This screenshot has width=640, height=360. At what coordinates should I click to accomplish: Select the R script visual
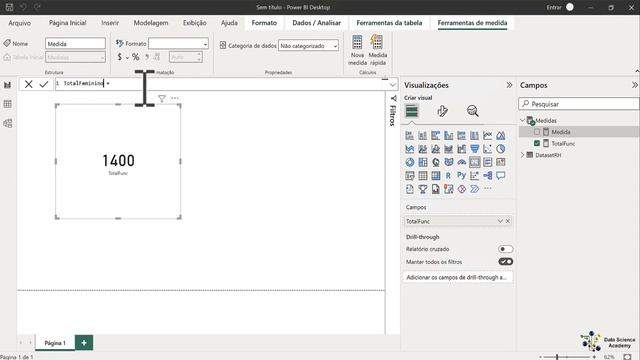(x=448, y=176)
